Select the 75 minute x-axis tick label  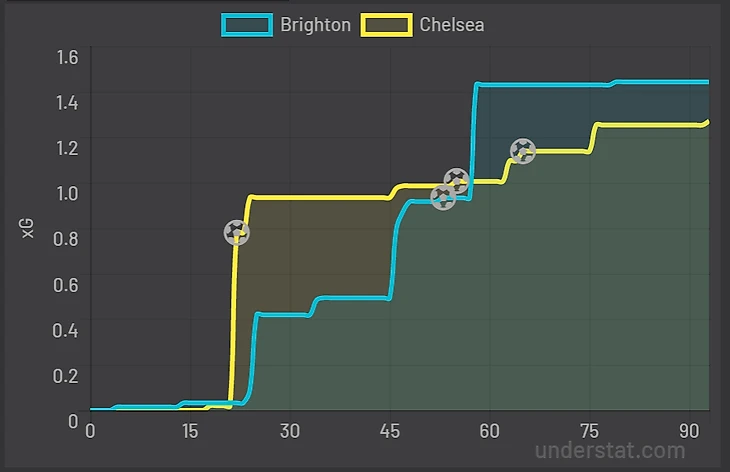(589, 431)
